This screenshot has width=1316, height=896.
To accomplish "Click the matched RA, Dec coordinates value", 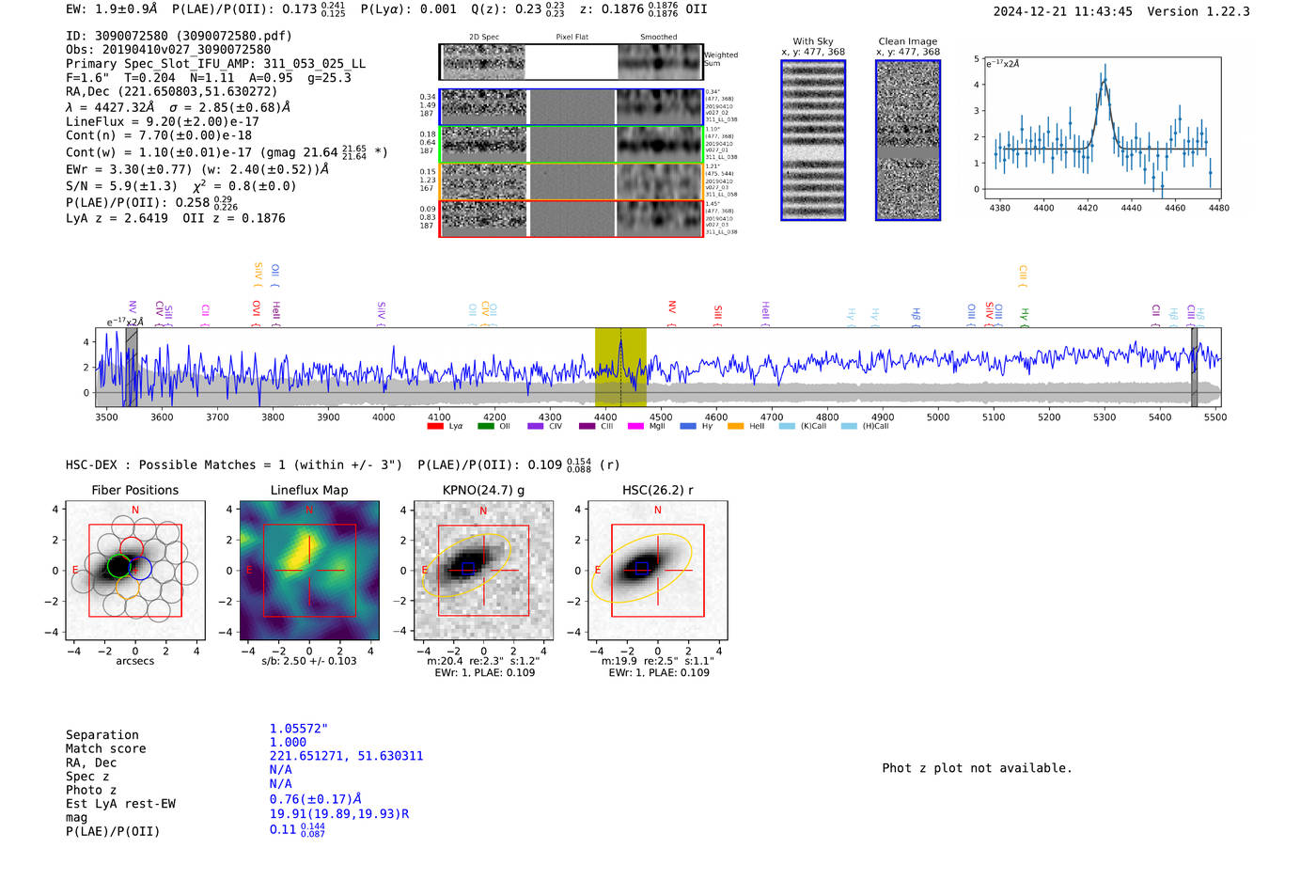I will 346,756.
